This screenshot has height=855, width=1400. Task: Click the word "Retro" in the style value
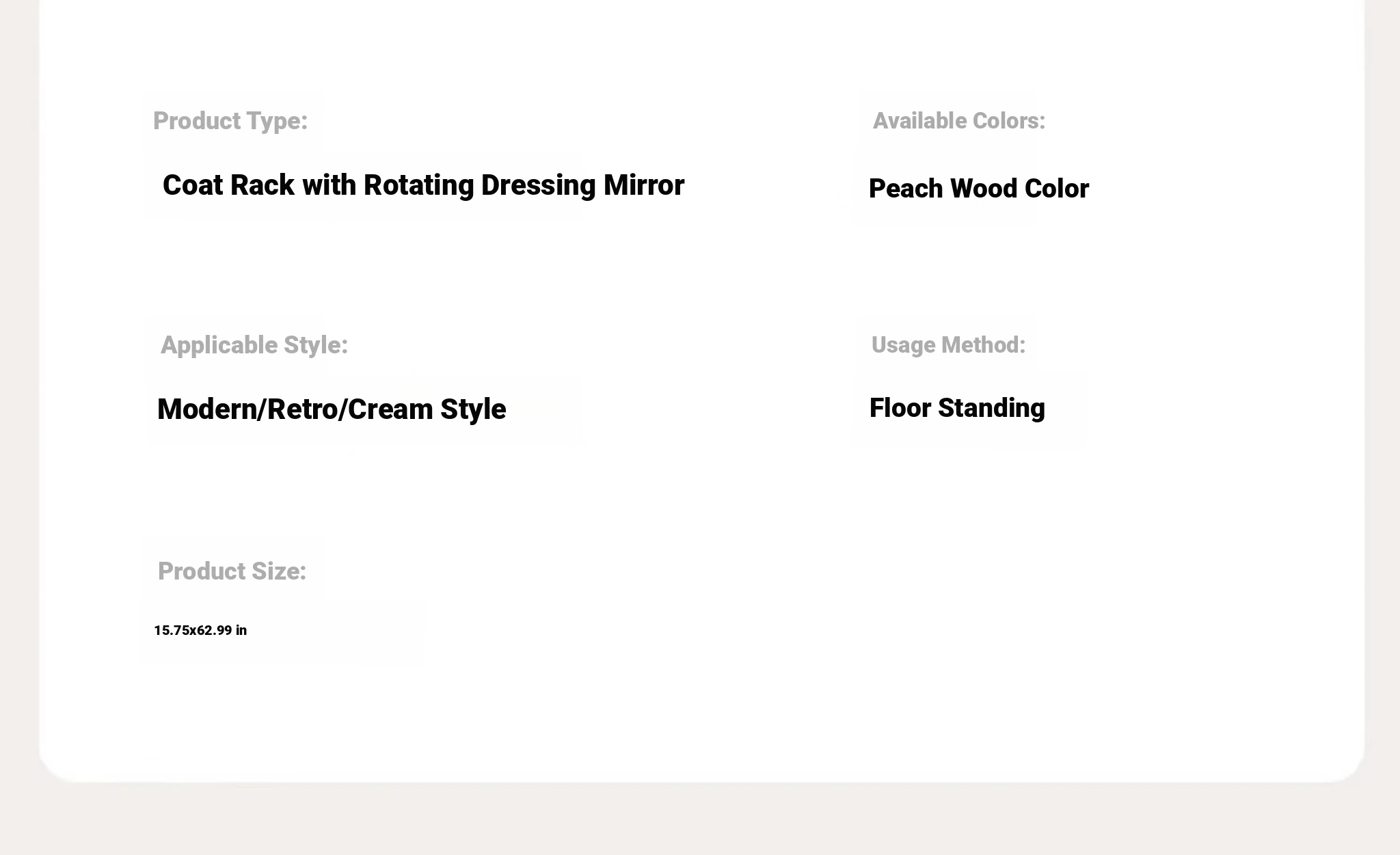[x=303, y=409]
